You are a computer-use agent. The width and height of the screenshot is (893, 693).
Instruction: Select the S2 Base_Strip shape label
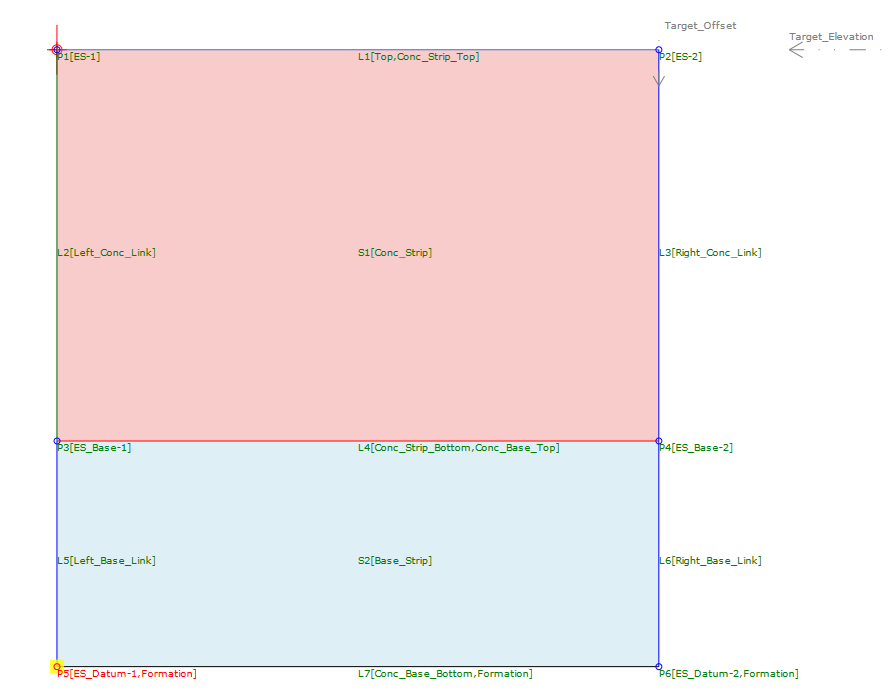coord(395,560)
